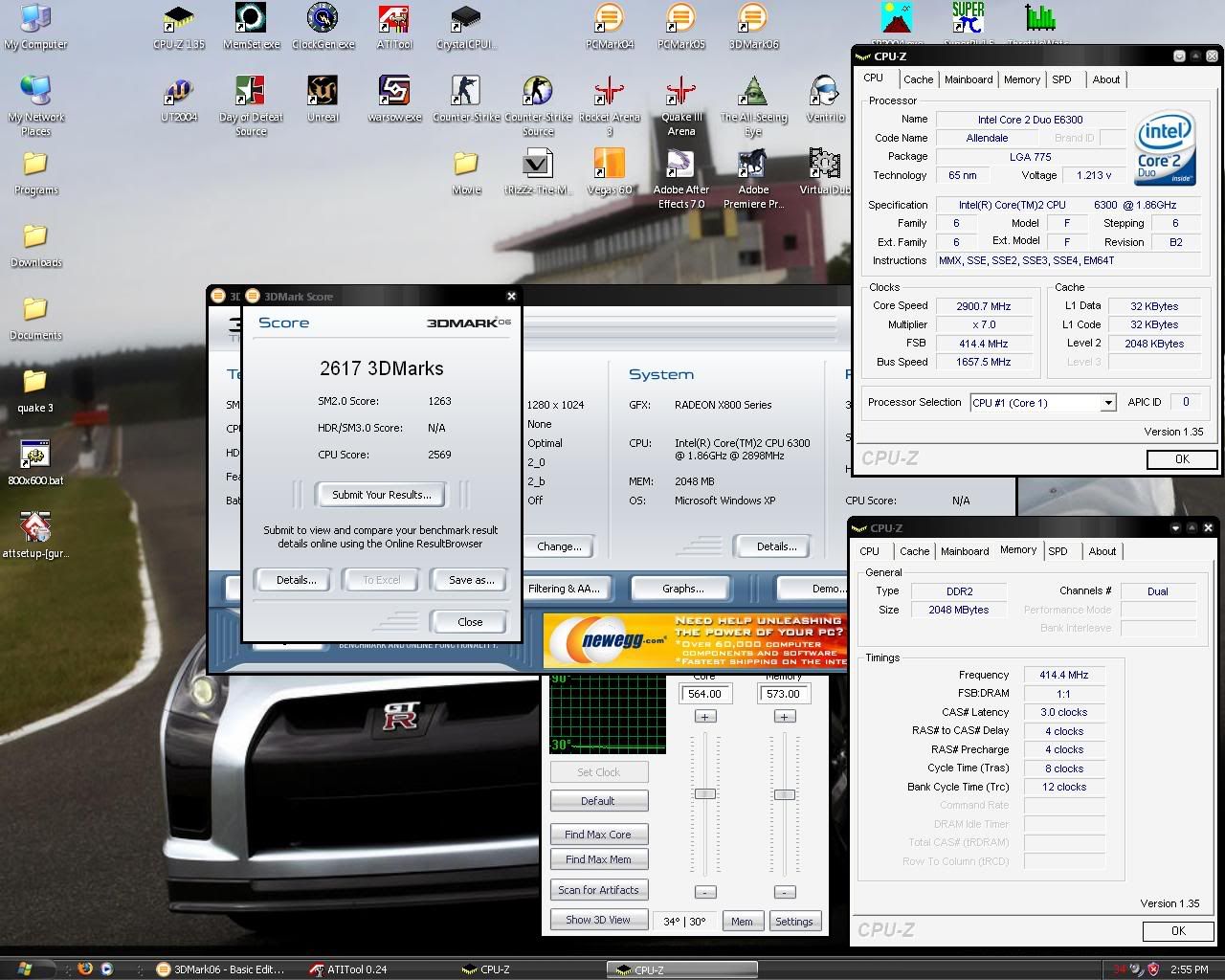
Task: Launch the Unreal desktop shortcut
Action: click(x=323, y=100)
